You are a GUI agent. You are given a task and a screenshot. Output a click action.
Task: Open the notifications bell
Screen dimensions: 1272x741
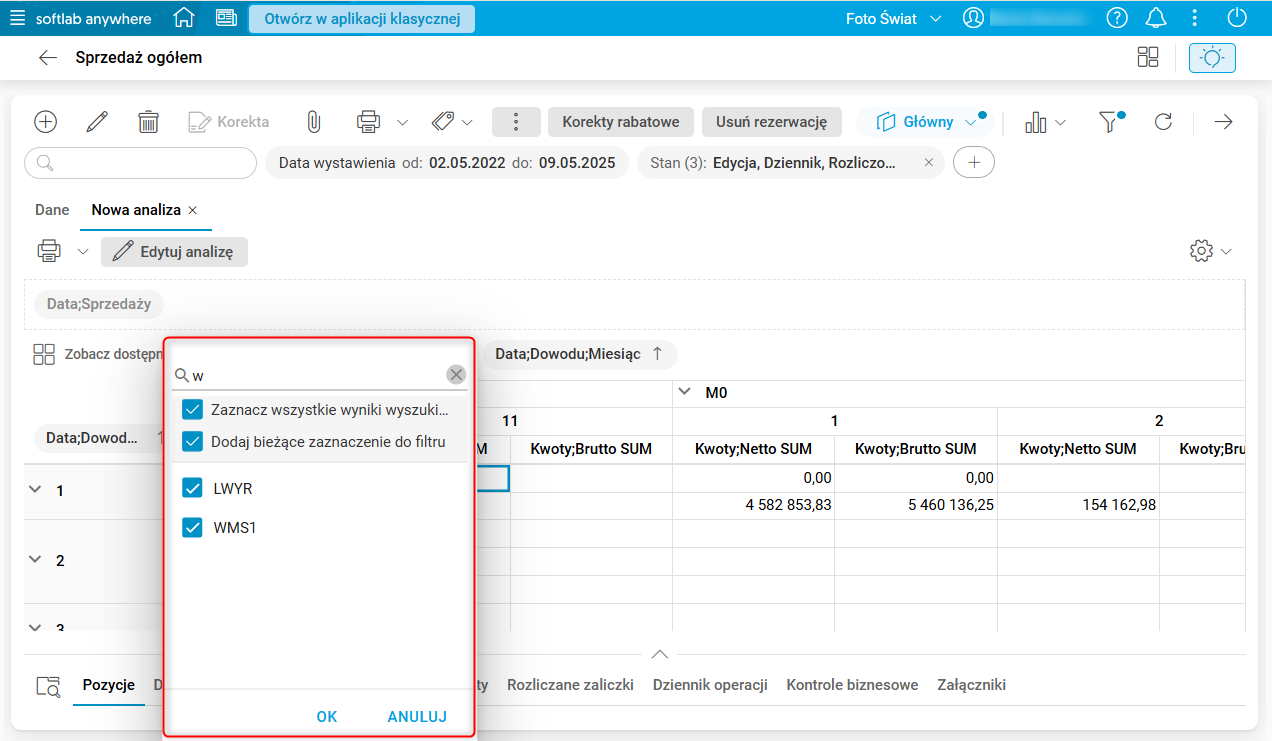1156,18
